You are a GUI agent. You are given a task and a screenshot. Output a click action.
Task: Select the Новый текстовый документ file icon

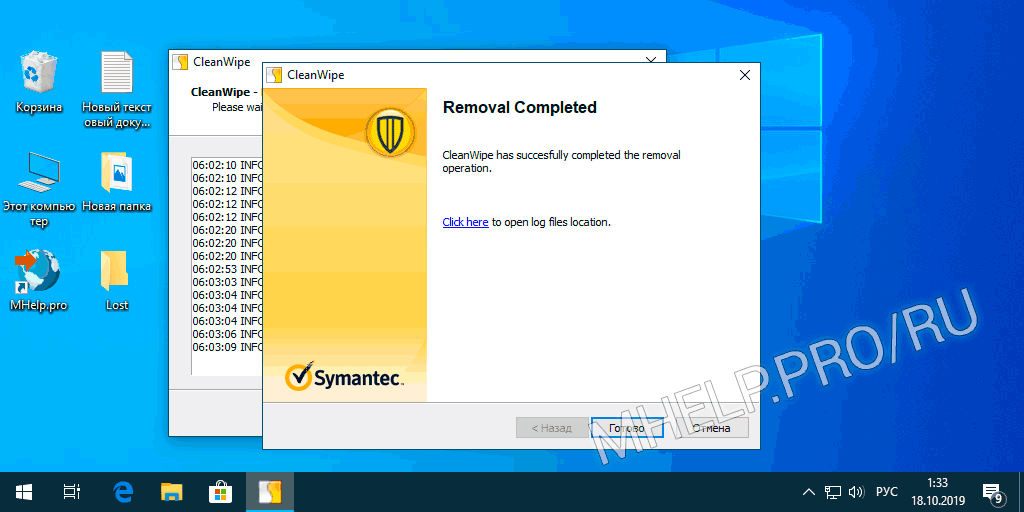click(117, 89)
